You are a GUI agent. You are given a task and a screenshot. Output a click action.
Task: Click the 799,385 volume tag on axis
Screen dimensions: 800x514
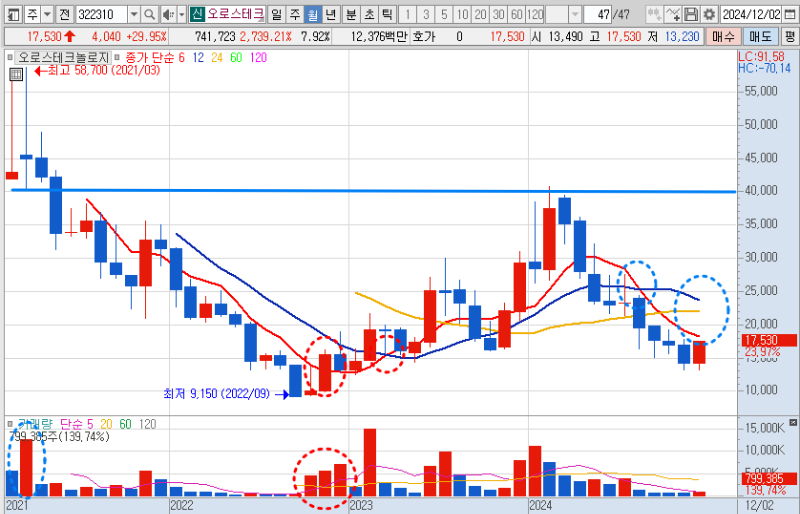[x=767, y=479]
